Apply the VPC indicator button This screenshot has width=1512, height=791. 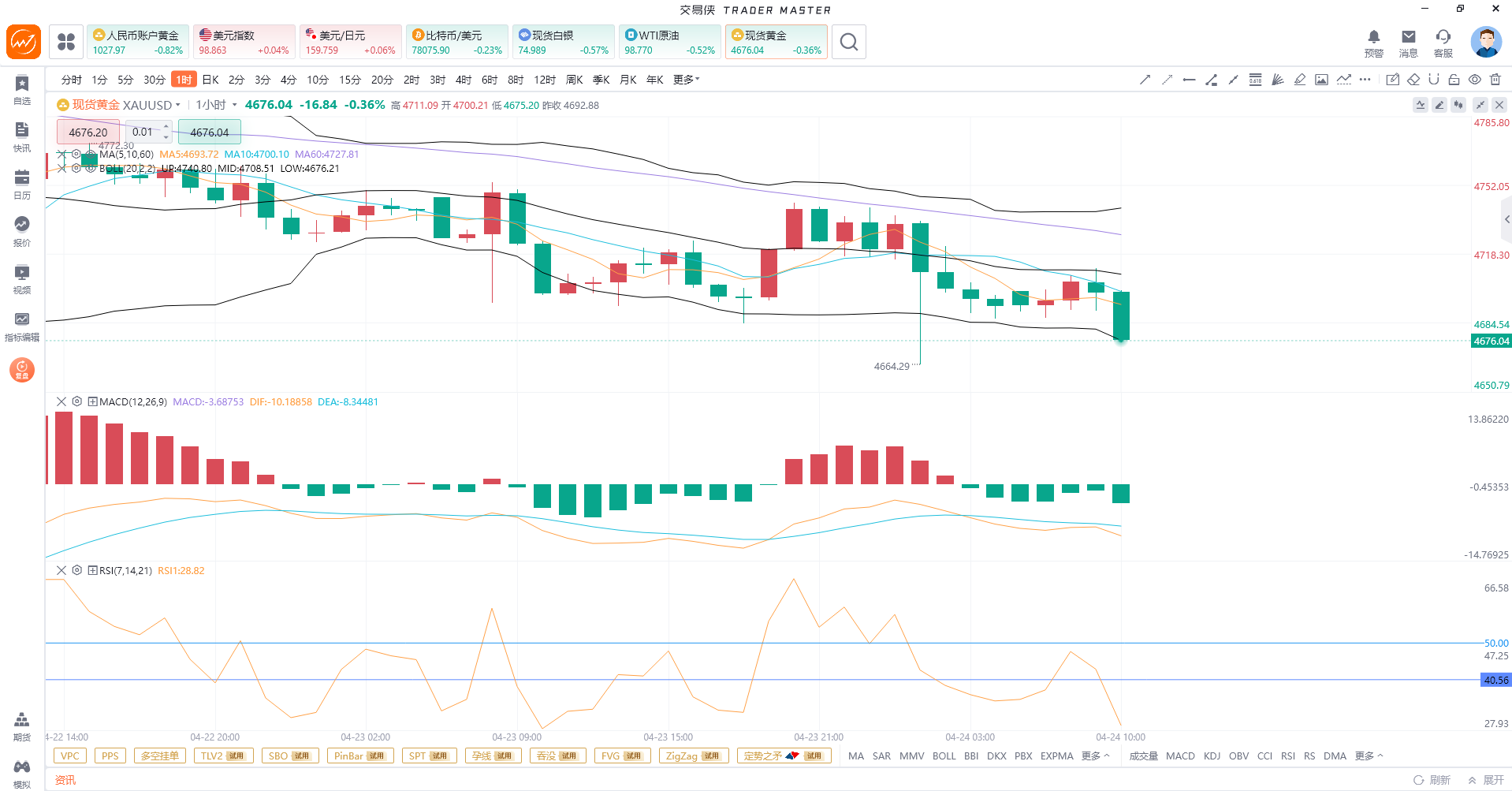[x=70, y=756]
